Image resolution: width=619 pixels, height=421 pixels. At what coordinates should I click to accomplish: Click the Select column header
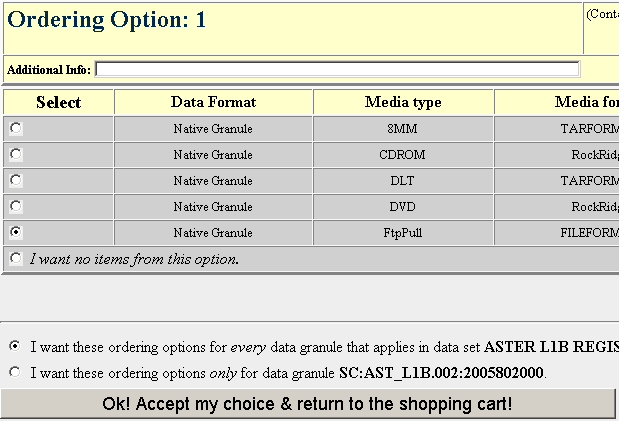(x=58, y=102)
